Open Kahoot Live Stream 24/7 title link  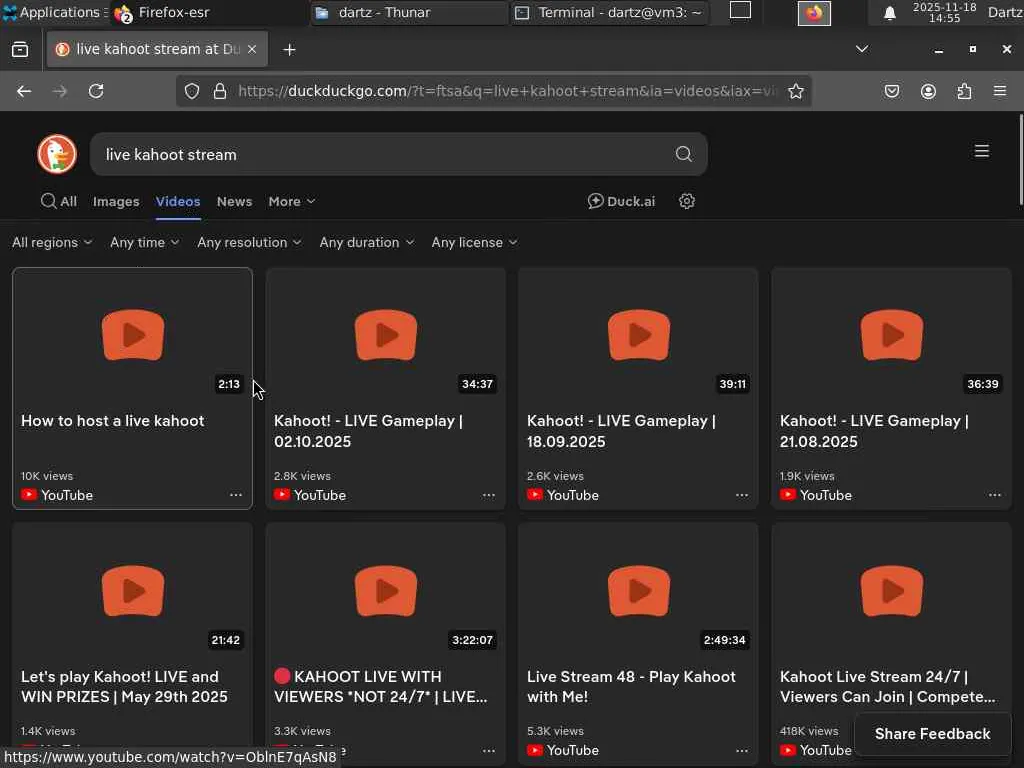pyautogui.click(x=888, y=686)
